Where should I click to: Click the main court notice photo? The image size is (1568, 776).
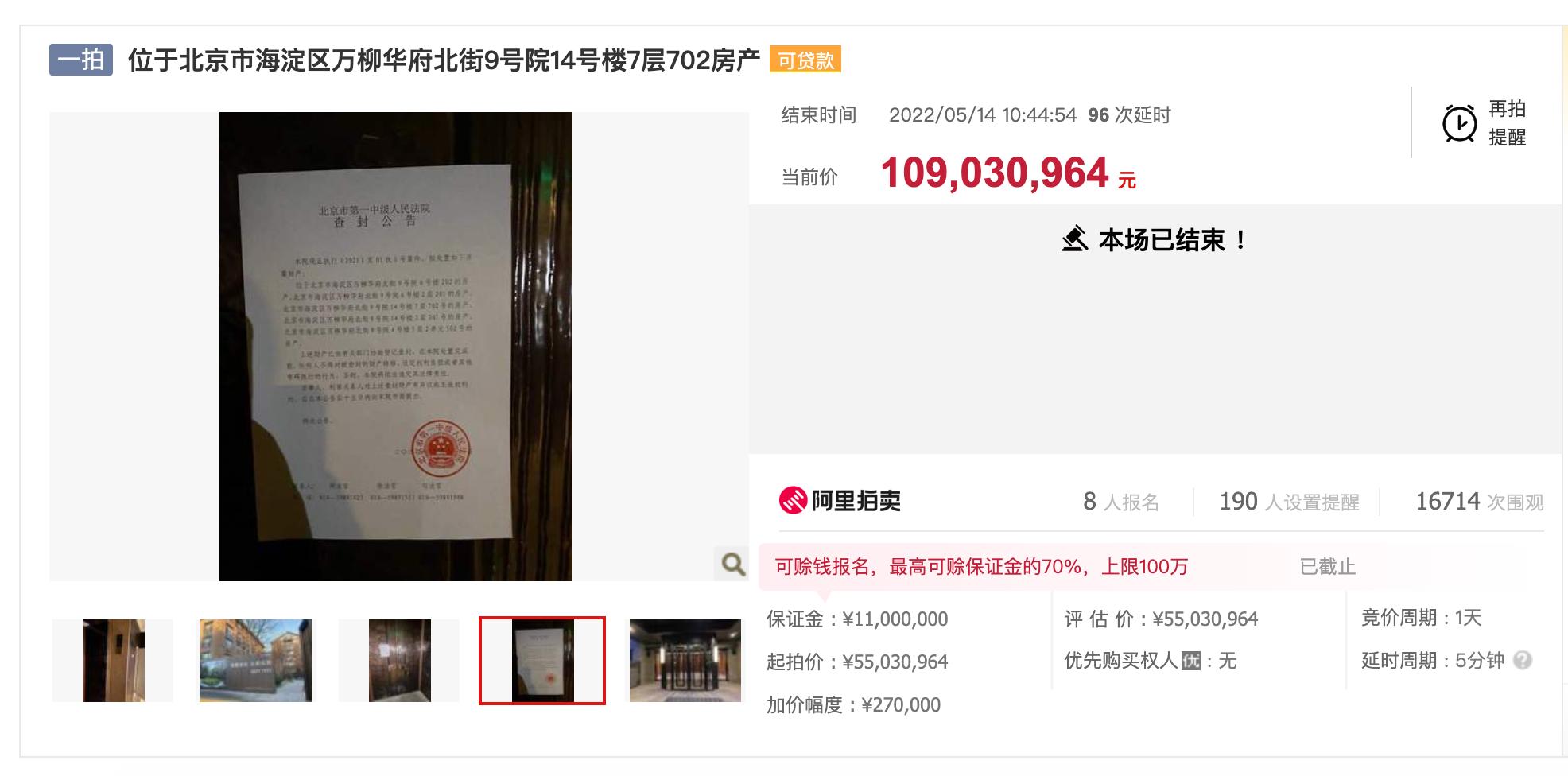point(396,347)
